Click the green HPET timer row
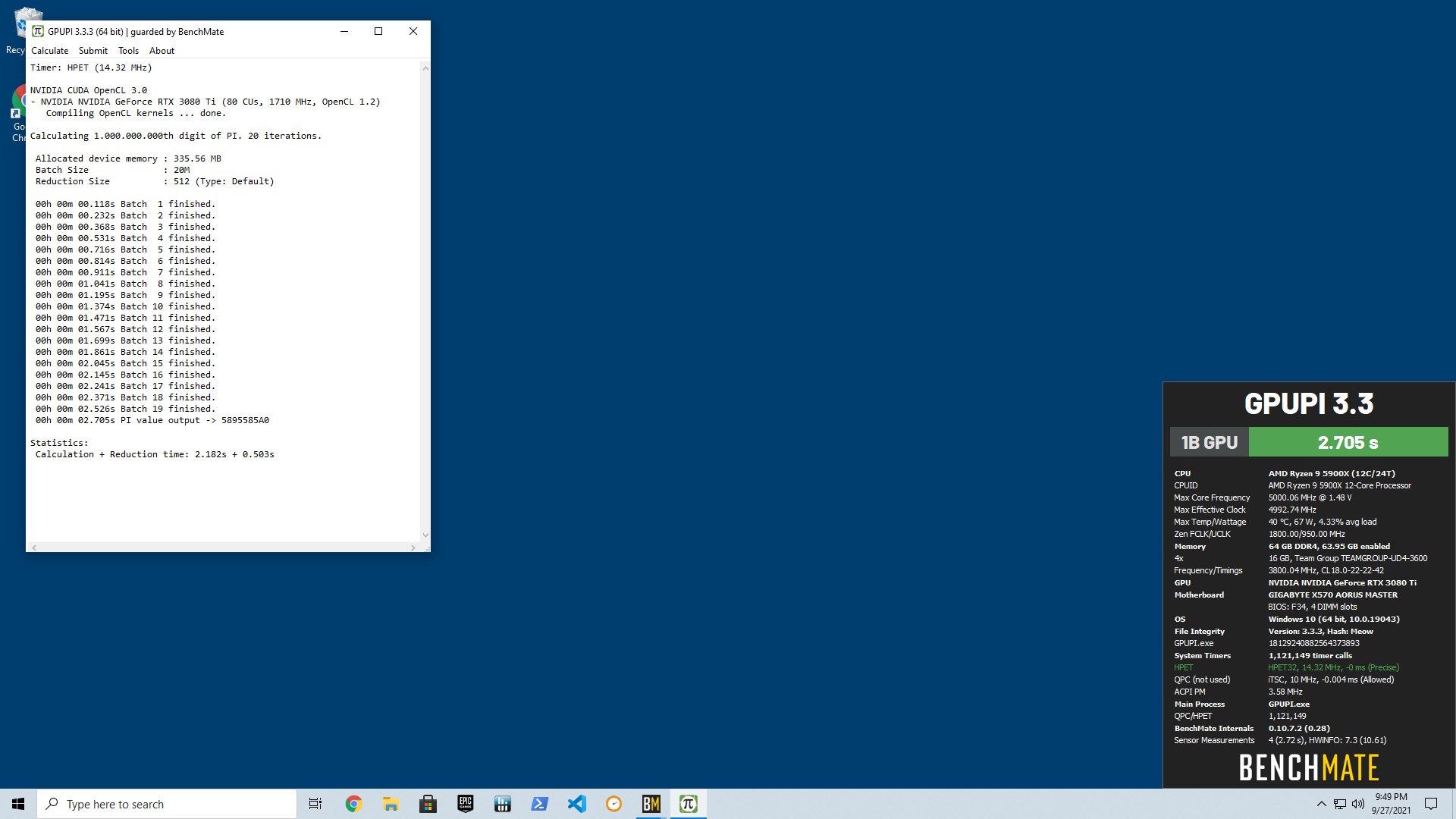The width and height of the screenshot is (1456, 819). [x=1287, y=667]
